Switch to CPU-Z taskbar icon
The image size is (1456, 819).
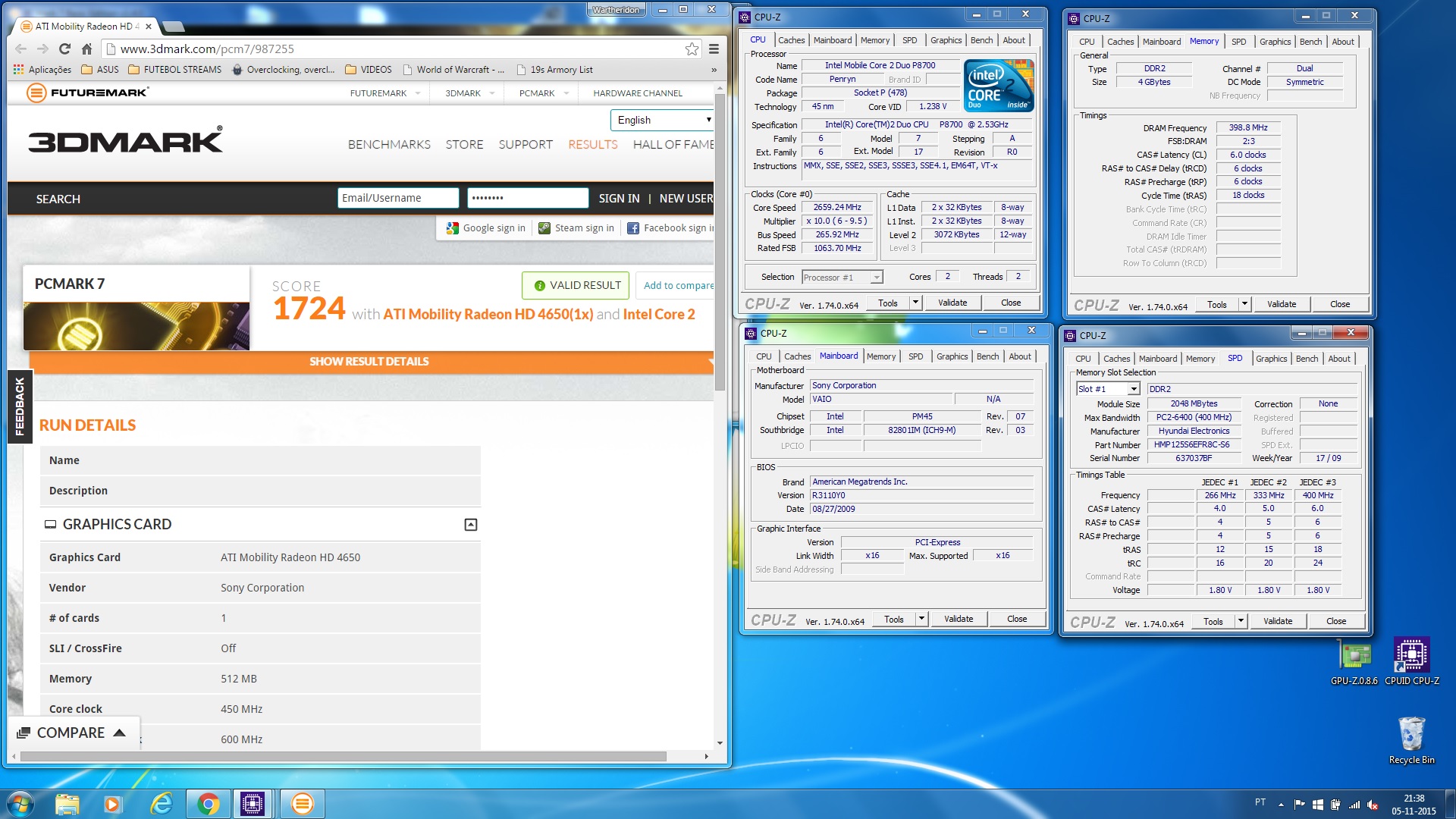(253, 804)
